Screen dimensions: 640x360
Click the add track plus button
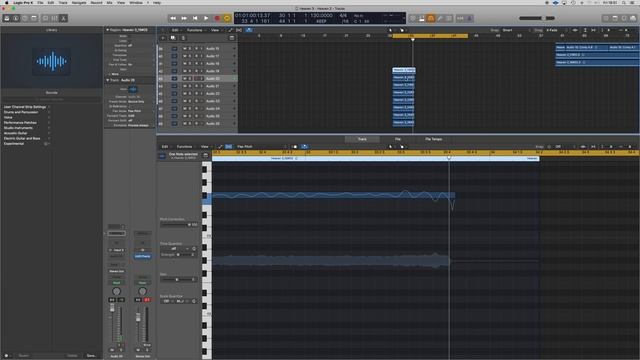(163, 38)
